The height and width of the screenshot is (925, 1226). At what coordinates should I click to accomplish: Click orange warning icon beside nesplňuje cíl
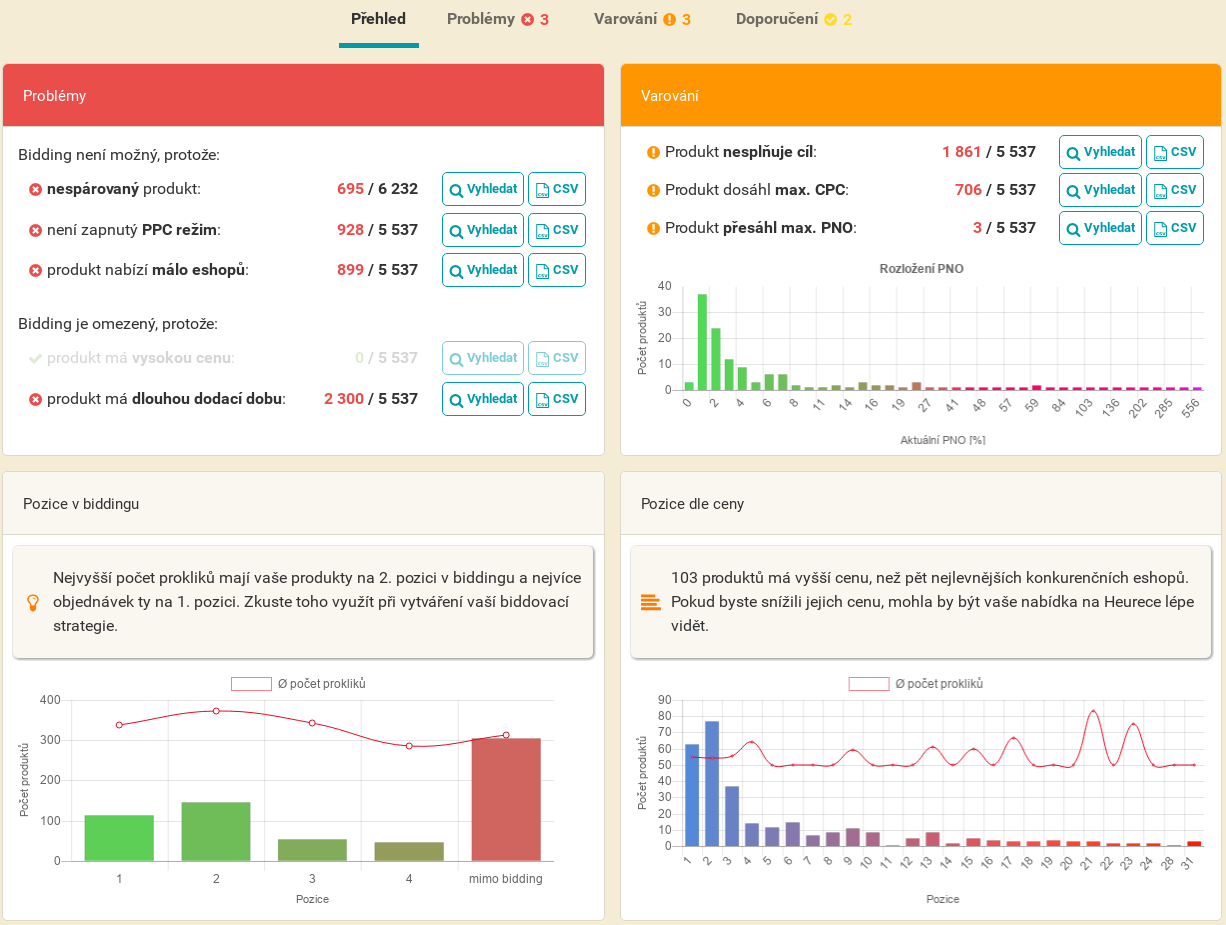tap(654, 153)
